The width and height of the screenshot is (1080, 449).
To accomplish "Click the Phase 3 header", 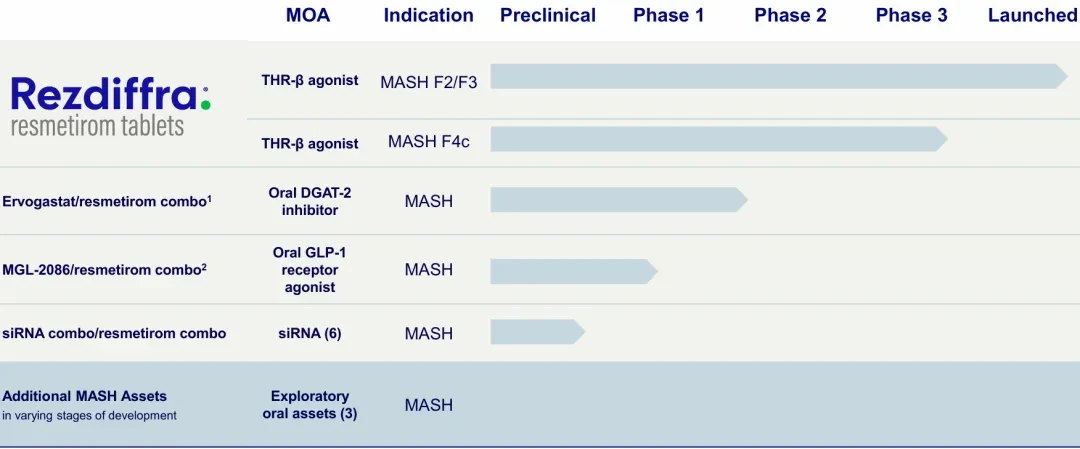I will tap(911, 15).
